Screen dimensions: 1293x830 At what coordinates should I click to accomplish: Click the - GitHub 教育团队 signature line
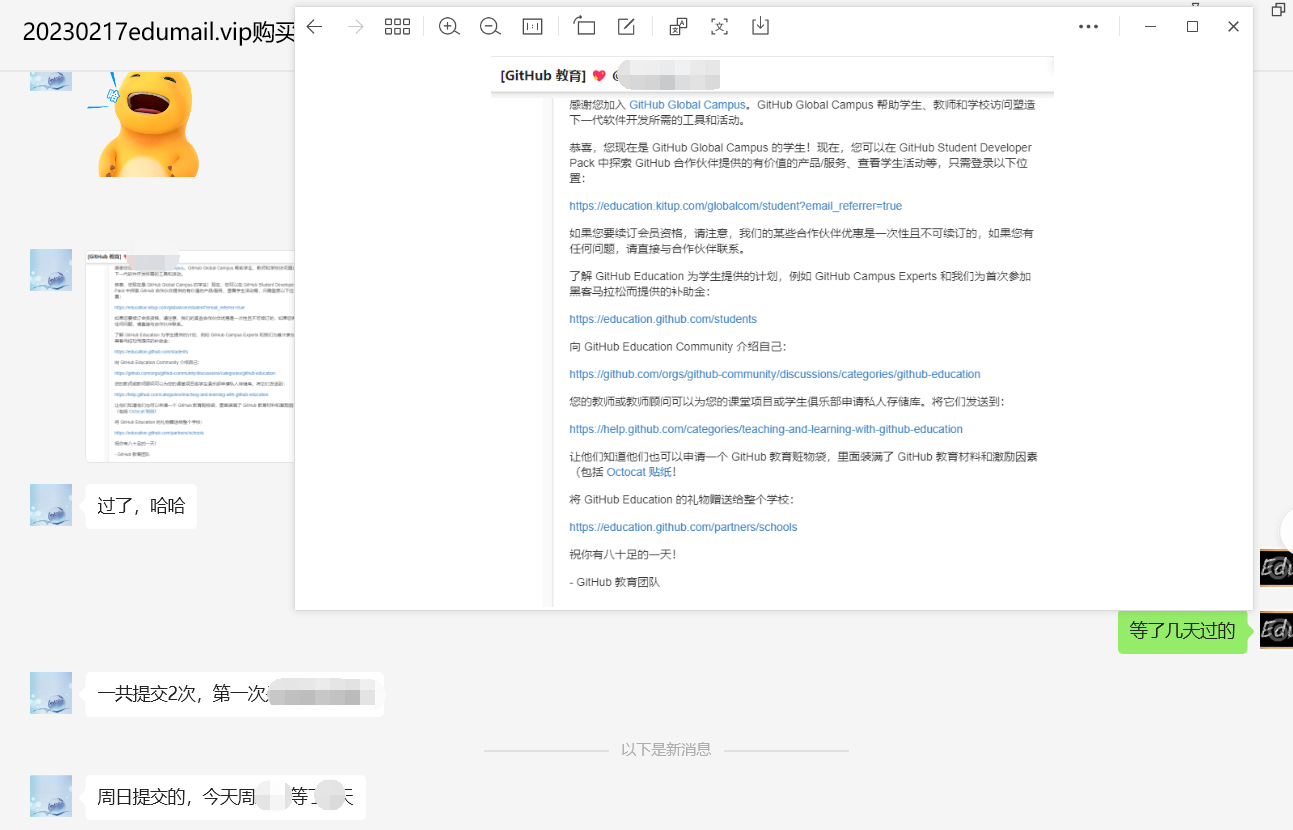click(x=614, y=582)
